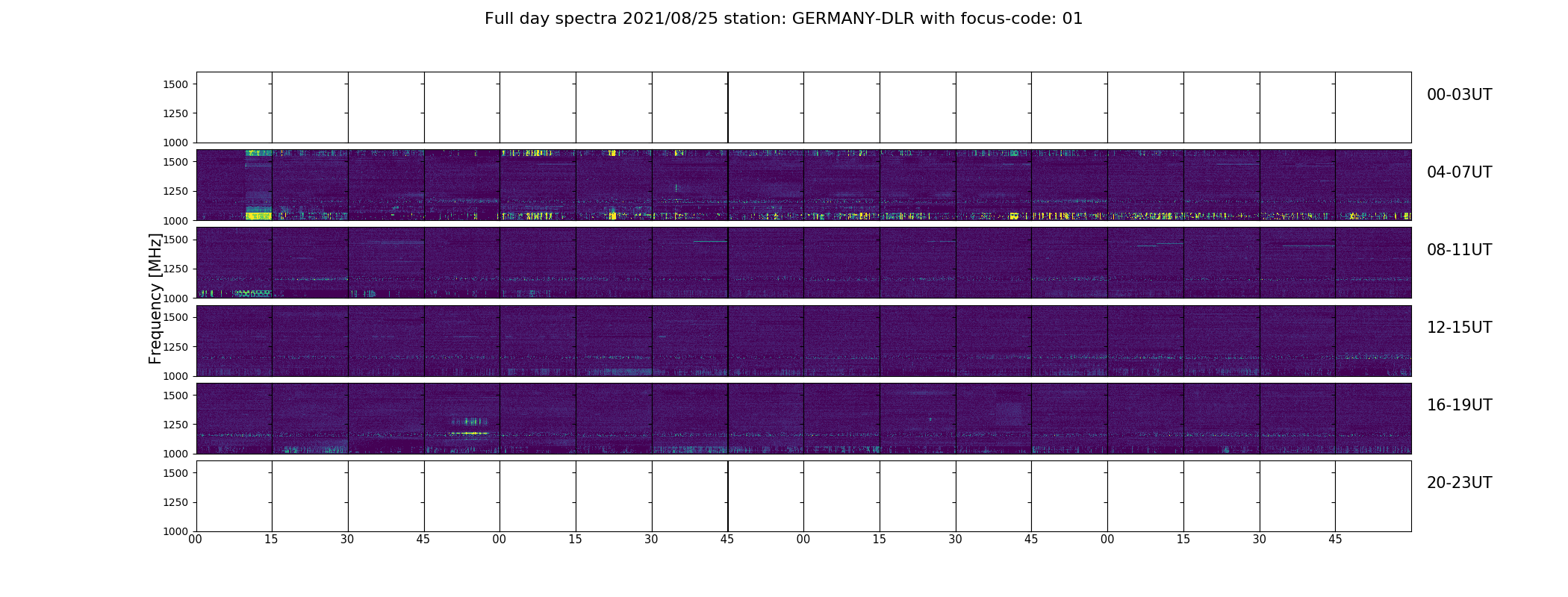This screenshot has height=597, width=1568.
Task: Select the "08-11UT" row label
Action: point(1459,250)
